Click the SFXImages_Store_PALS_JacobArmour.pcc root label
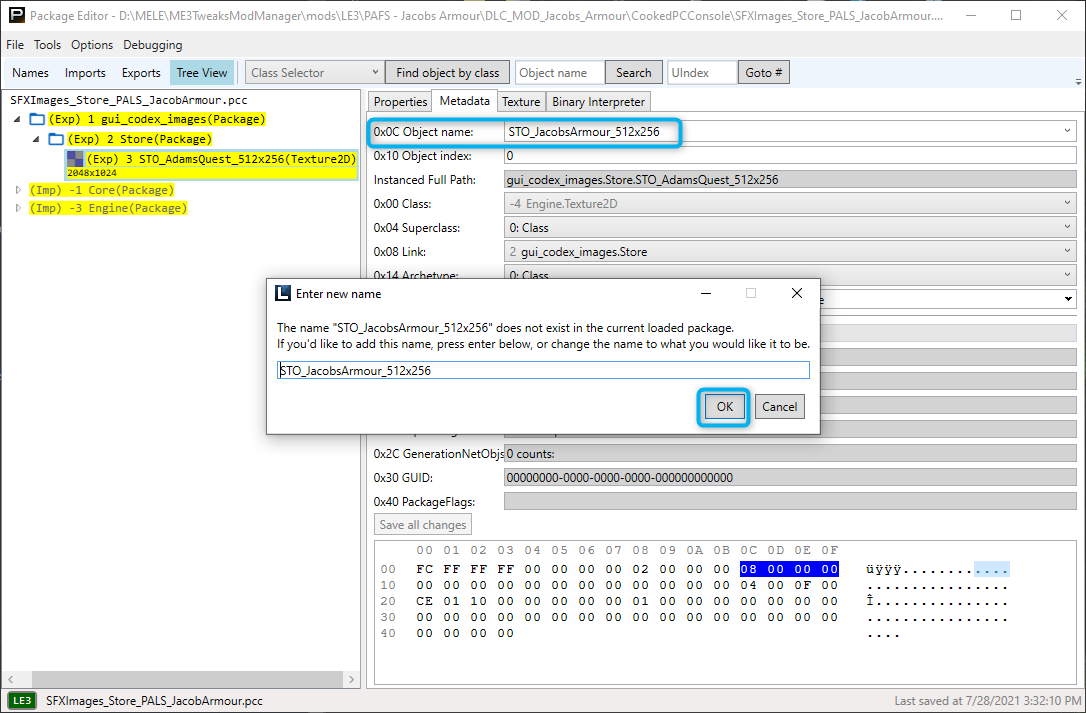Image resolution: width=1086 pixels, height=713 pixels. (x=129, y=100)
